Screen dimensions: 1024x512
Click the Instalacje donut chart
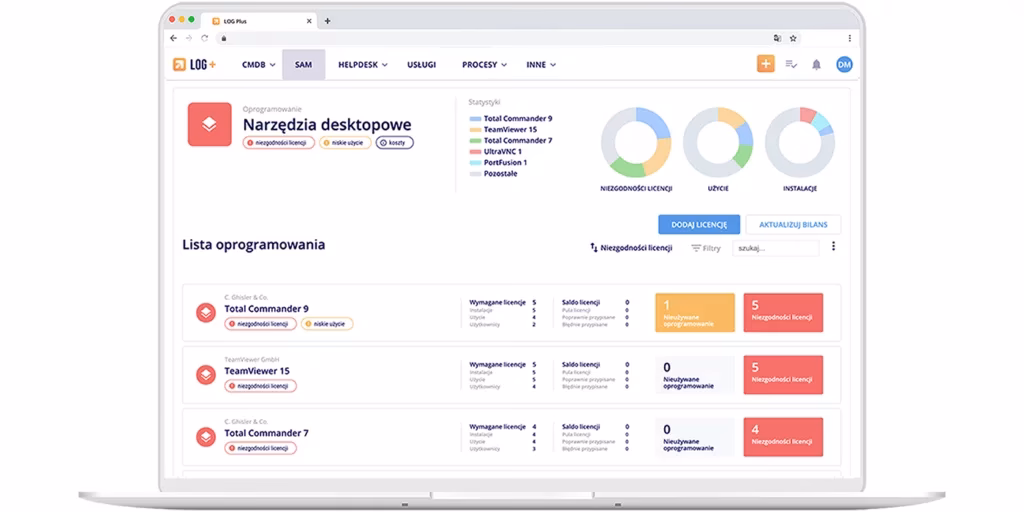[799, 142]
